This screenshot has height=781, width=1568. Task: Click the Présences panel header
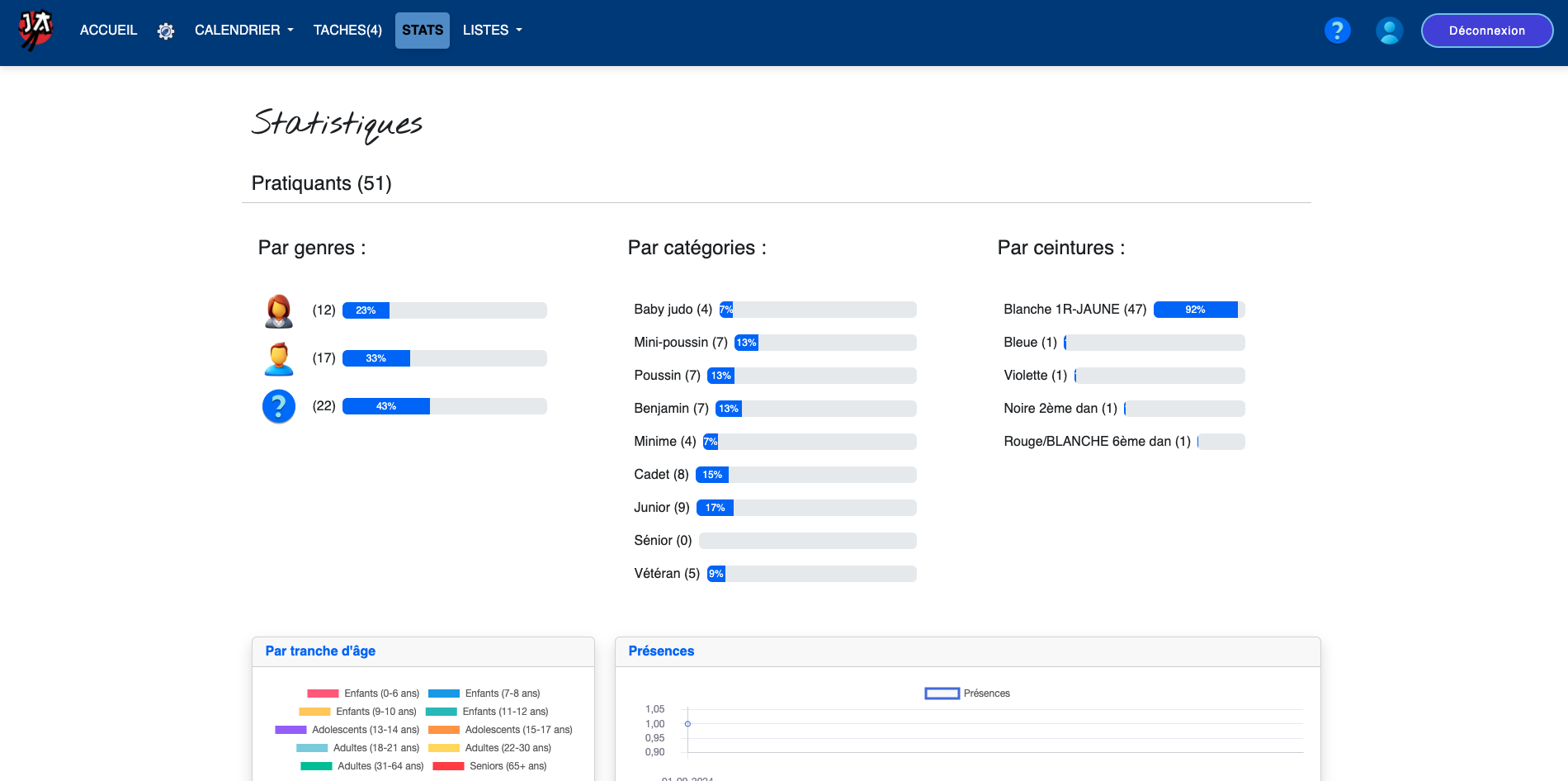coord(968,651)
